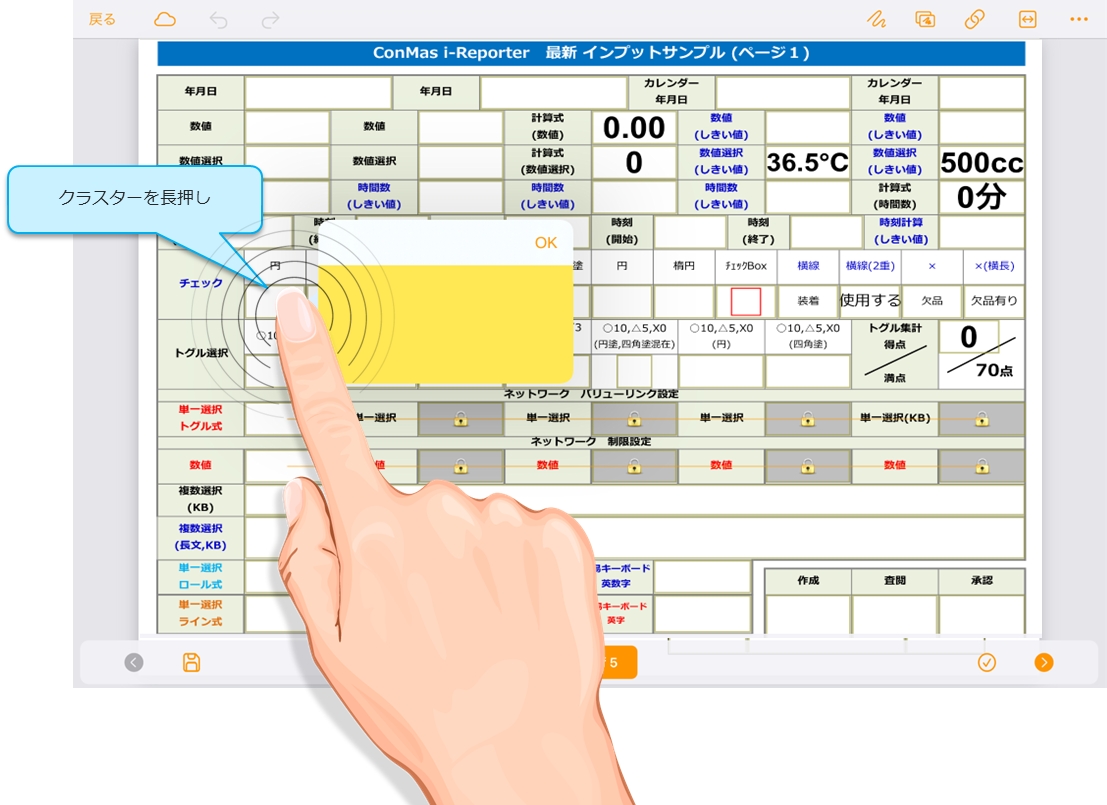Tap the 70点 full-score value
The height and width of the screenshot is (805, 1107).
994,370
